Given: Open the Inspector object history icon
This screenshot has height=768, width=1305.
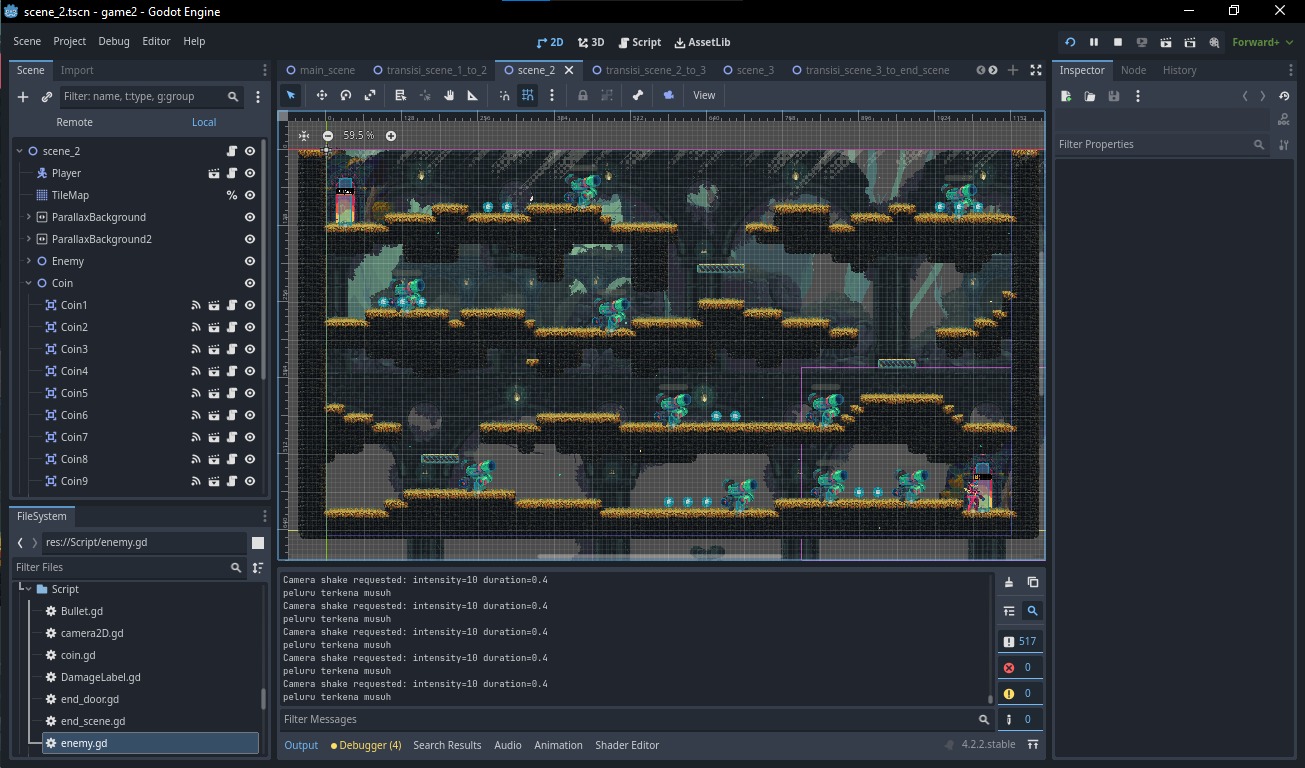Looking at the screenshot, I should (x=1284, y=96).
